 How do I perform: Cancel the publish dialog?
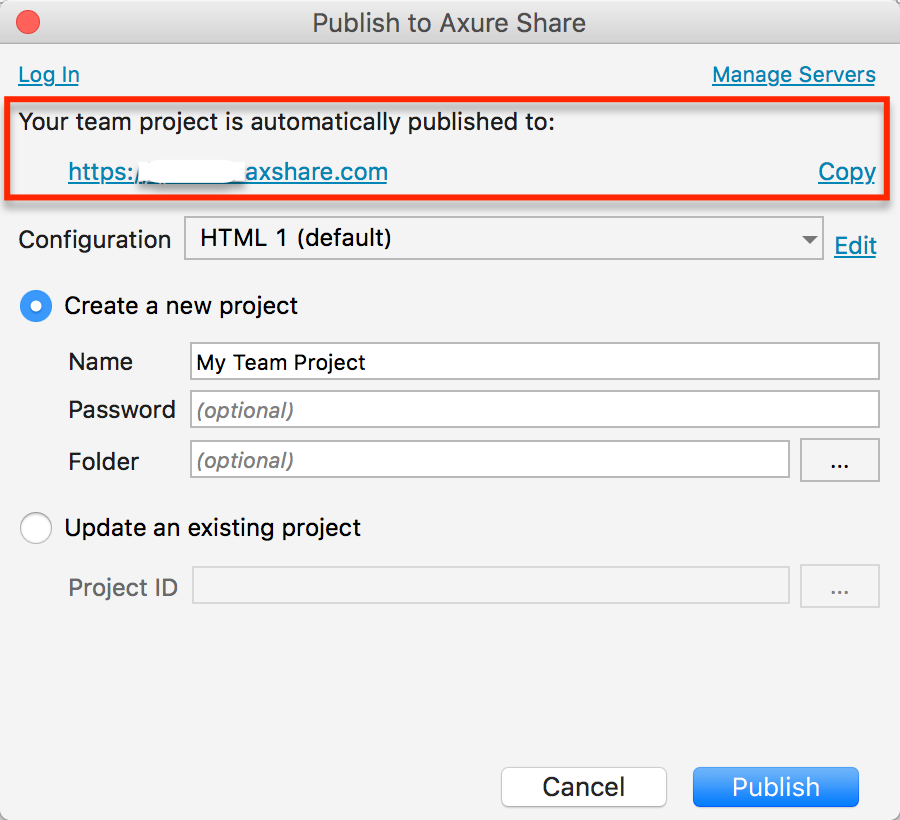(x=583, y=787)
